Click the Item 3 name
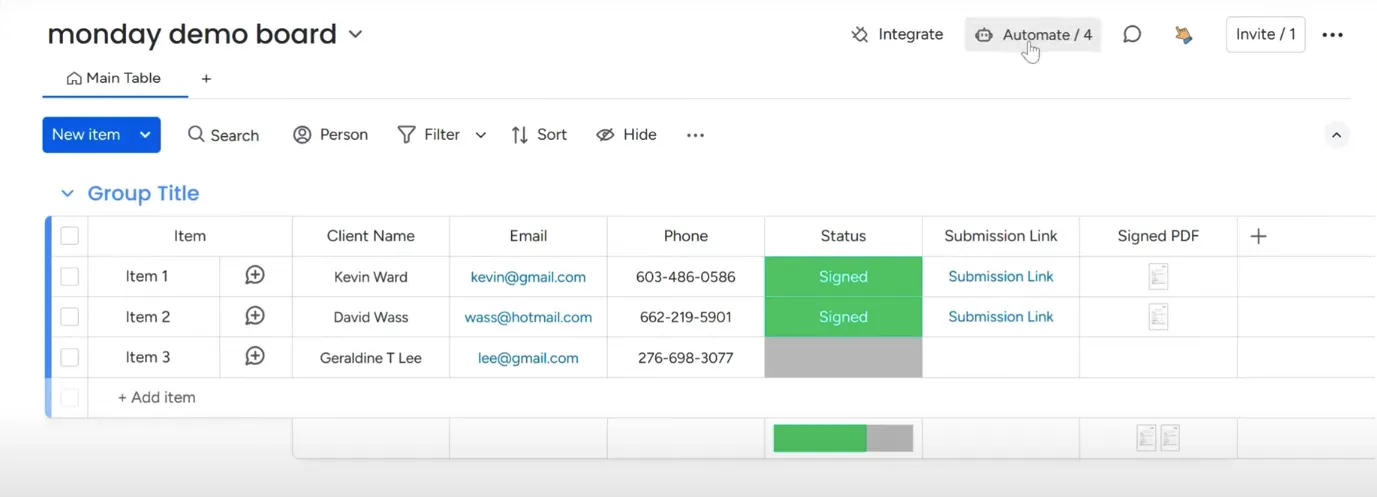Viewport: 1377px width, 497px height. click(x=148, y=357)
